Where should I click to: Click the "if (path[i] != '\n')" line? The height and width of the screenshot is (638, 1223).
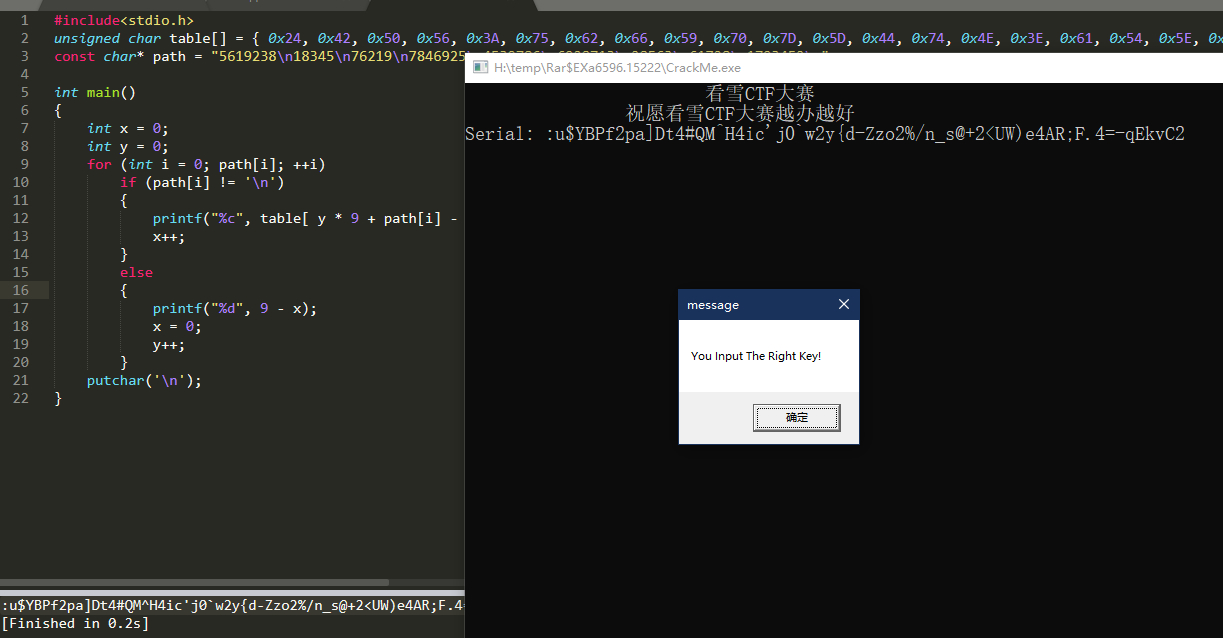click(x=202, y=182)
